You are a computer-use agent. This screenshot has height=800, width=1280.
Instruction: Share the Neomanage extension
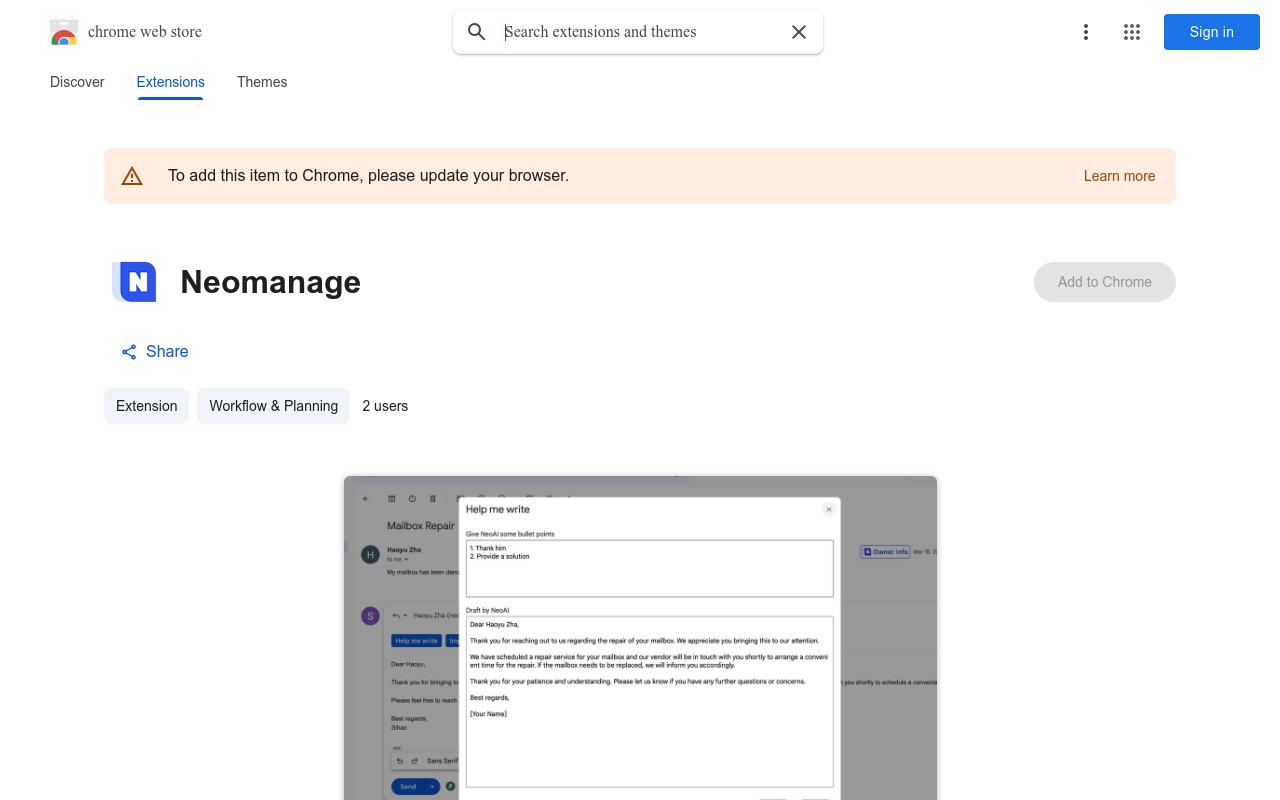click(x=155, y=351)
